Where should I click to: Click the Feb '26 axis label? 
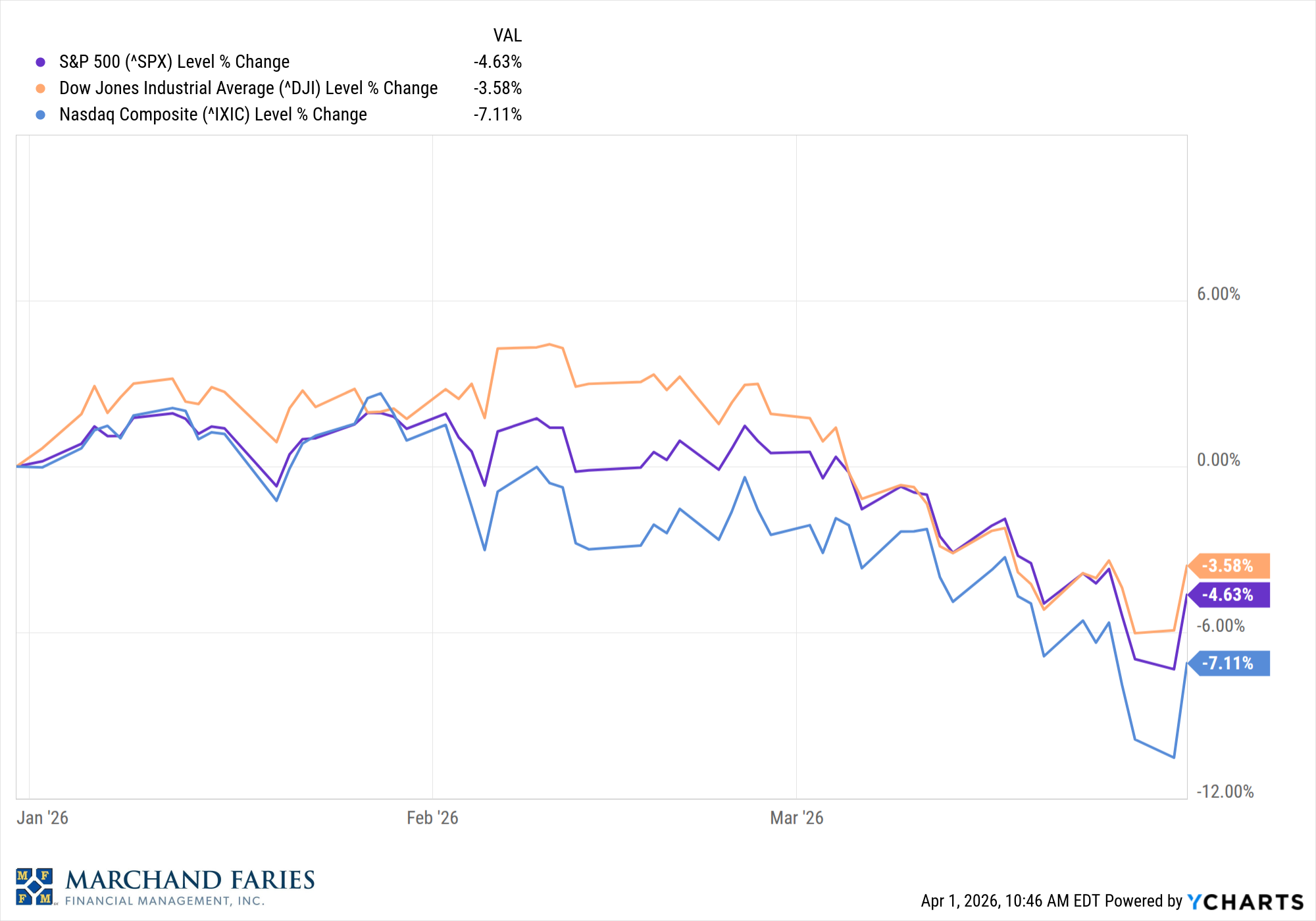click(x=432, y=818)
